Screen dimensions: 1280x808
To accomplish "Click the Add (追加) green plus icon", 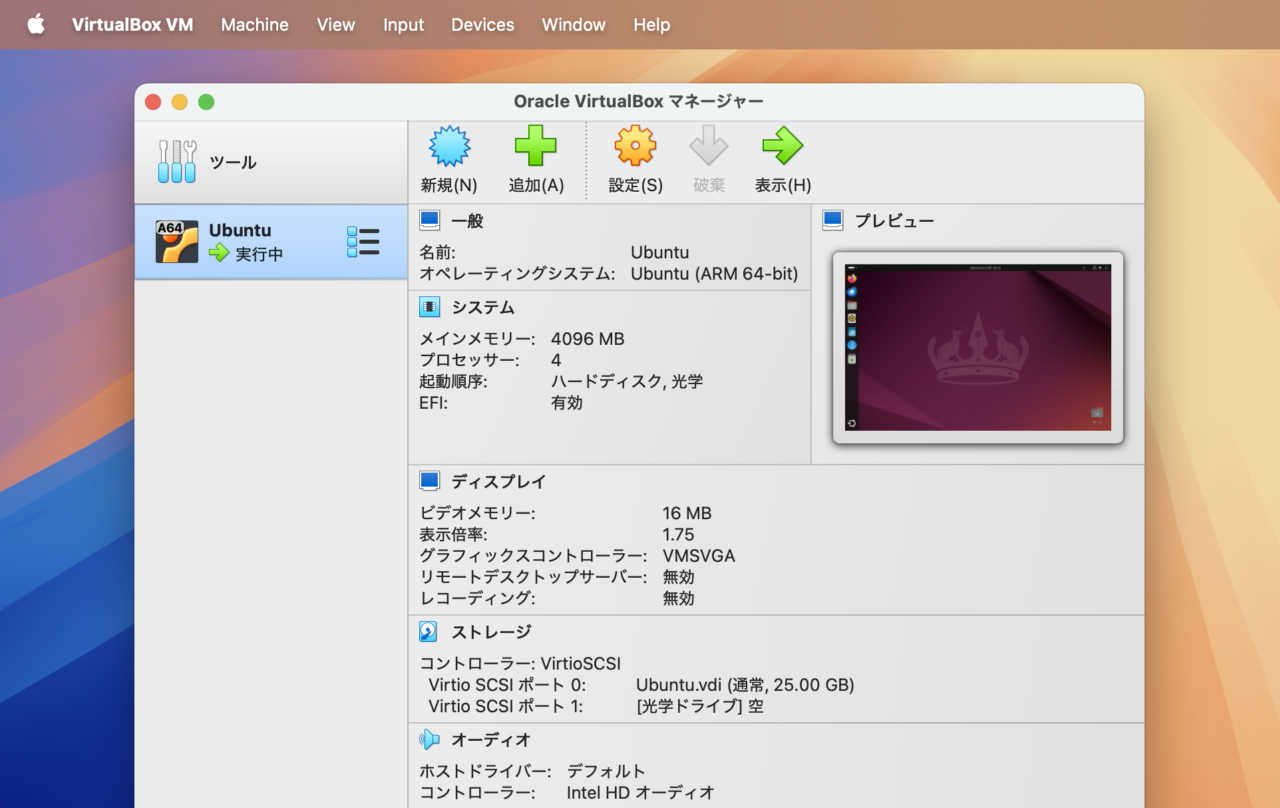I will [x=536, y=146].
